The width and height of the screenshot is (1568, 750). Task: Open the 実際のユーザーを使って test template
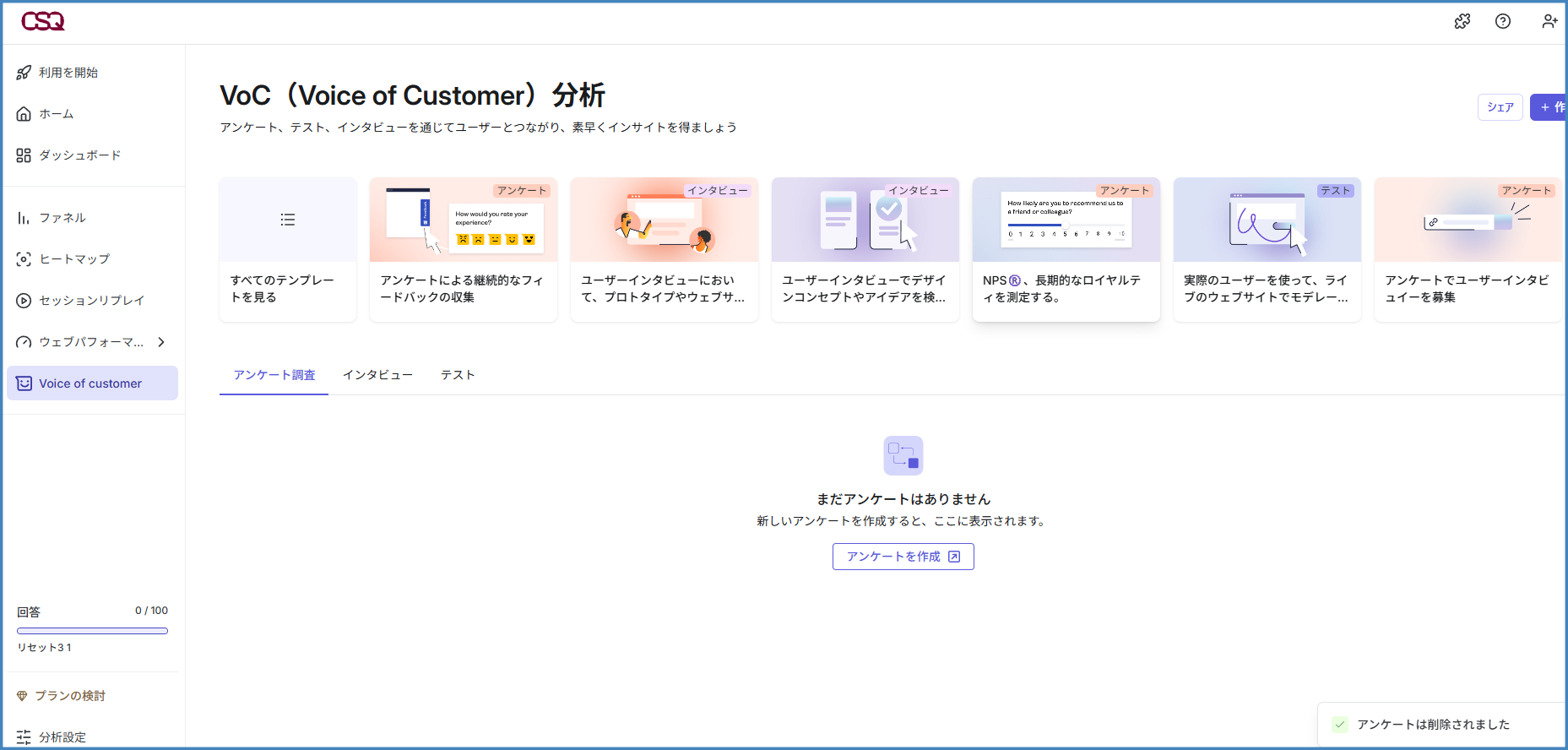(1267, 249)
